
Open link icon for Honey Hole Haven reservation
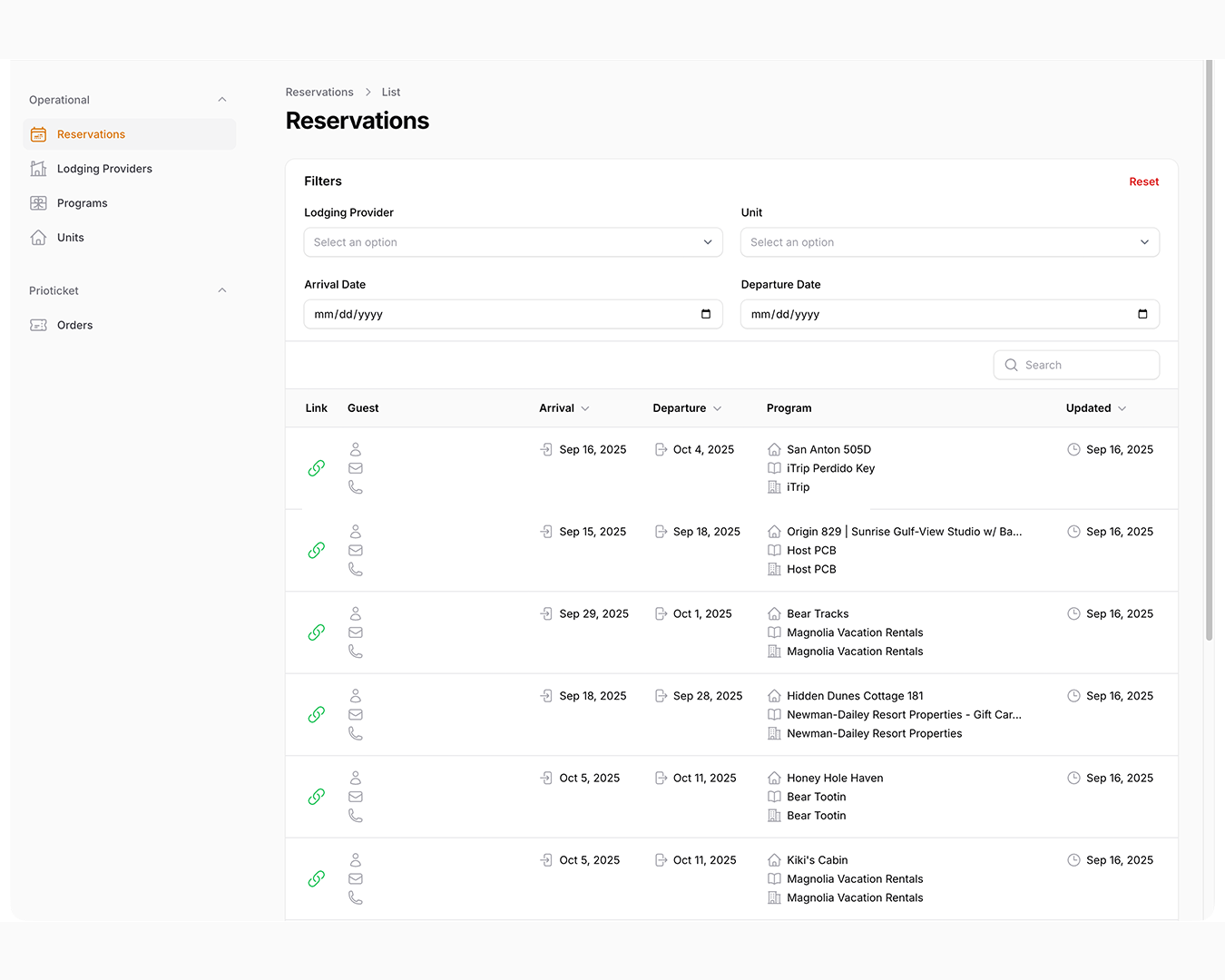click(316, 797)
